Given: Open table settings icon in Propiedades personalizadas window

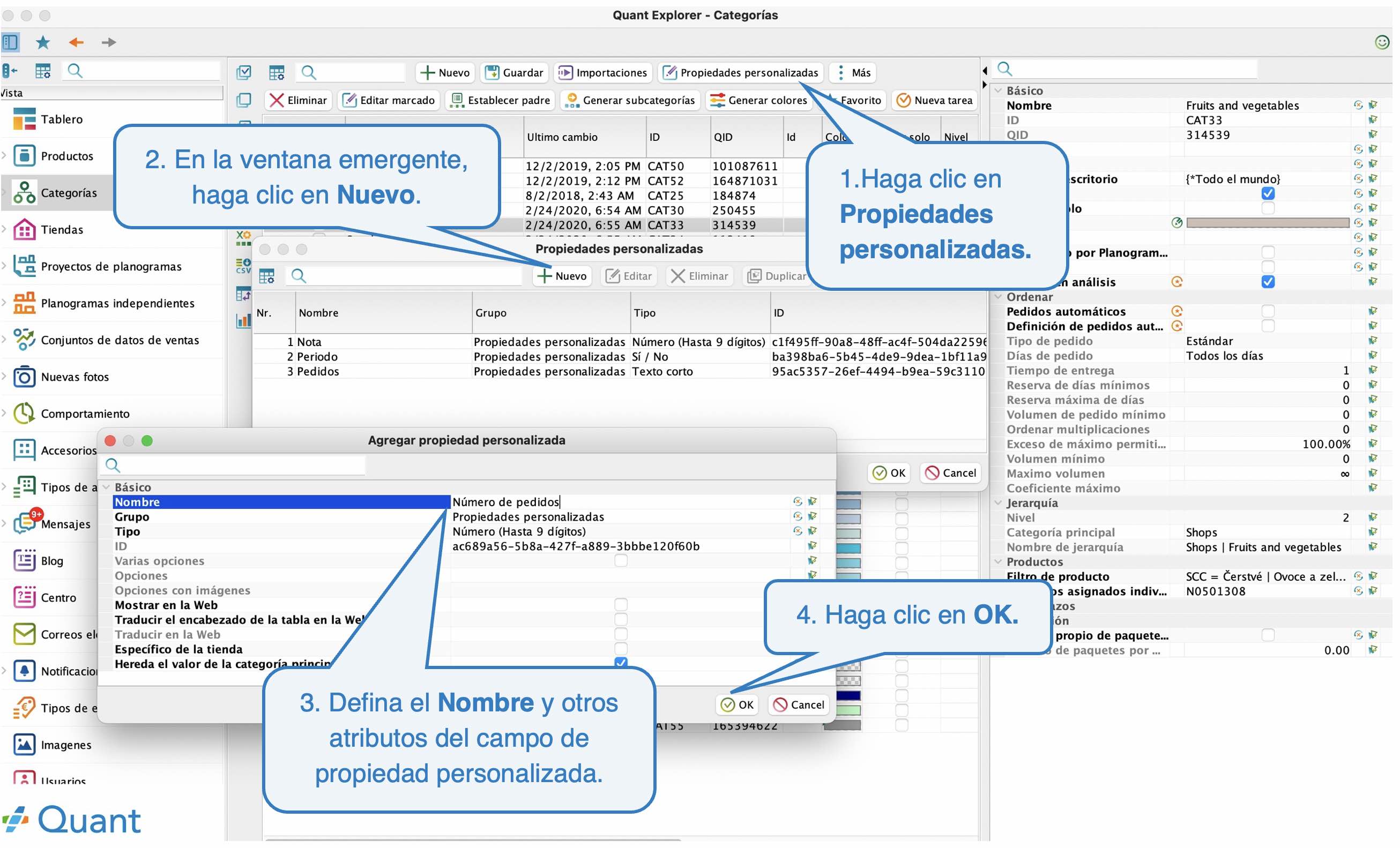Looking at the screenshot, I should (267, 276).
